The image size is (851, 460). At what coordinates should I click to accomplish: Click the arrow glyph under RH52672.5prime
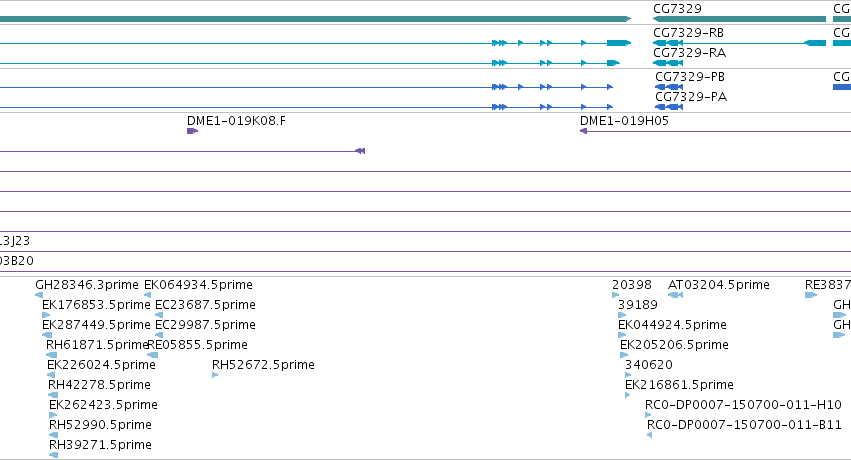click(215, 375)
